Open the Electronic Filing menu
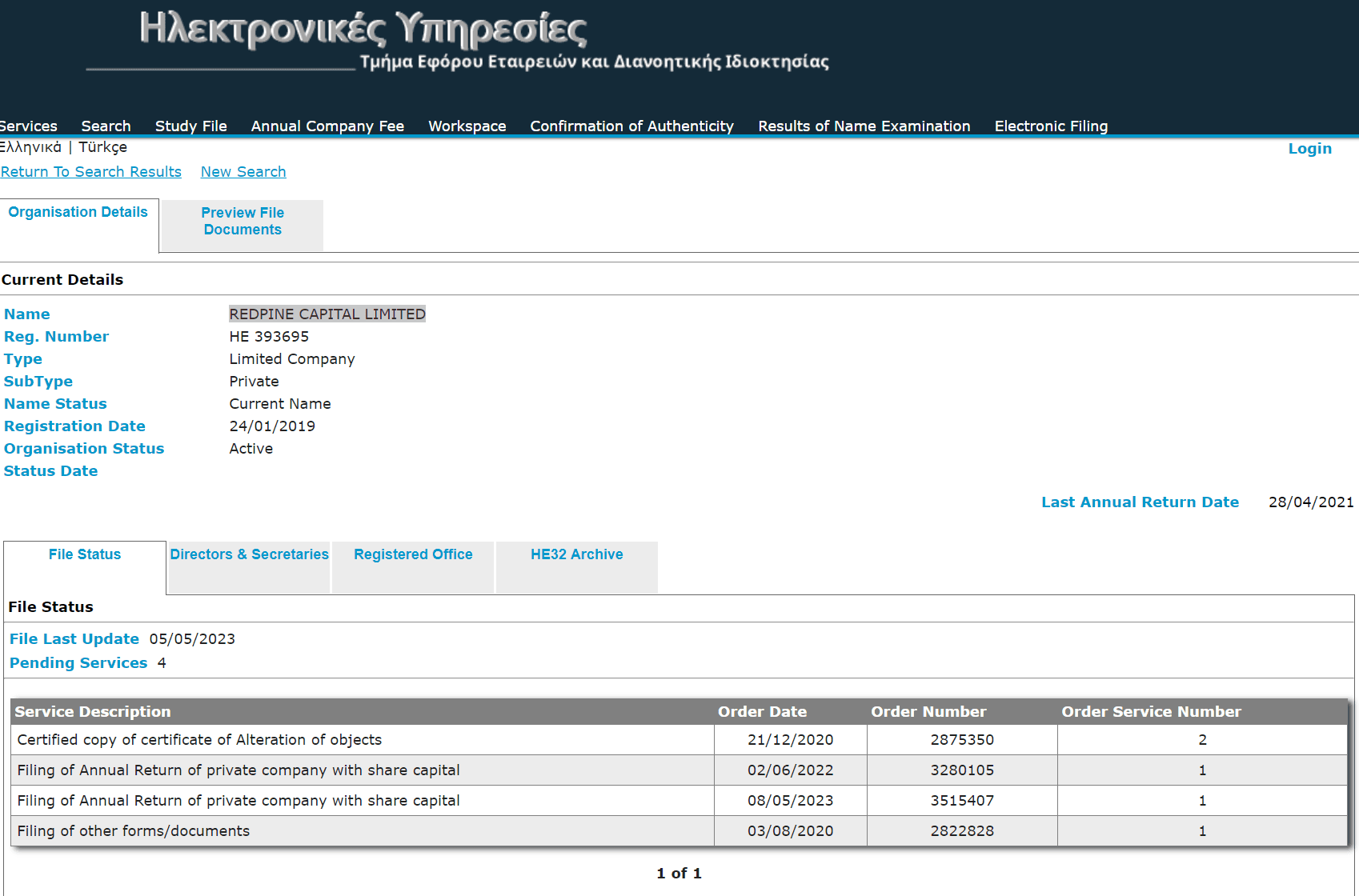 coord(1051,126)
